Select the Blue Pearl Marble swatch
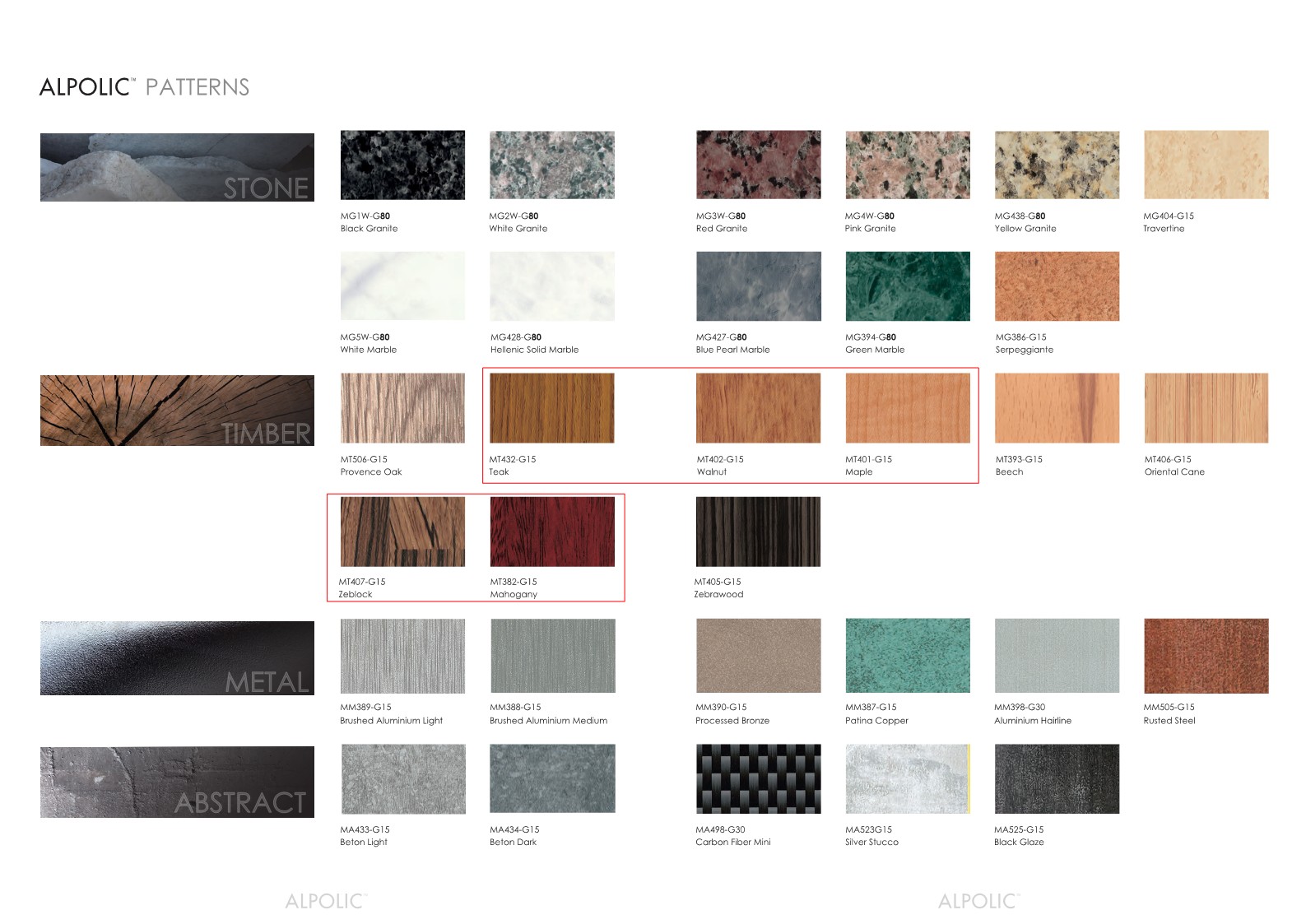This screenshot has width=1306, height=924. point(758,286)
